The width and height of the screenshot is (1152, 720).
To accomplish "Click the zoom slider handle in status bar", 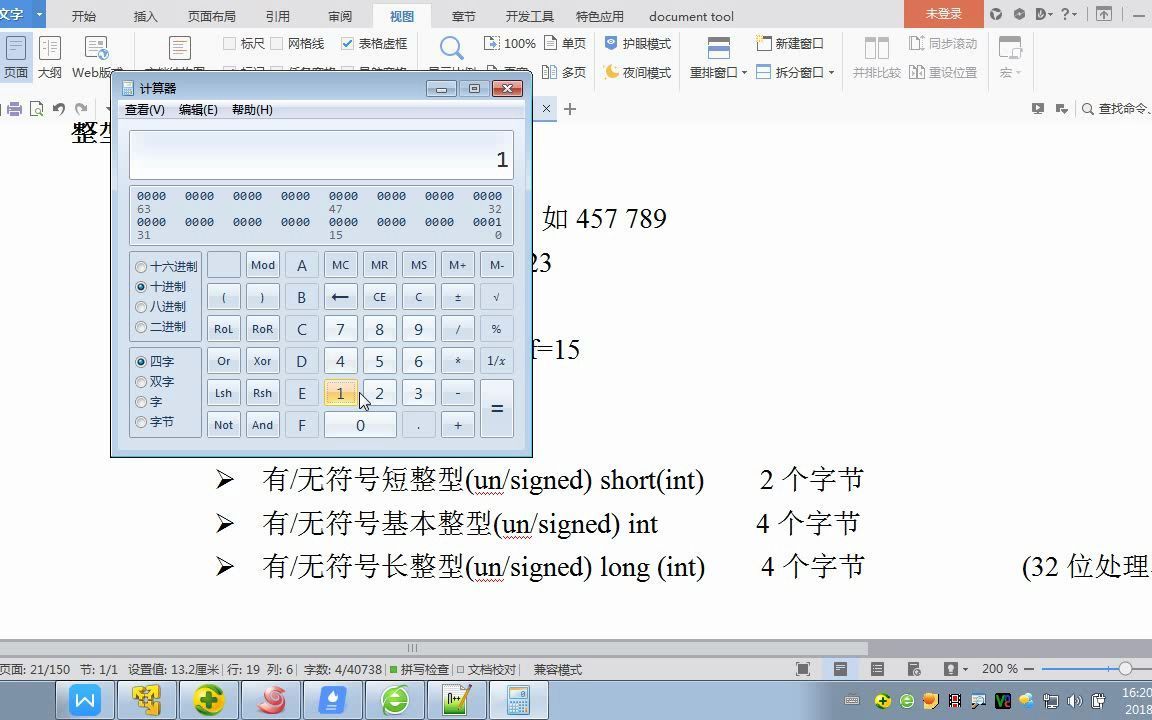I will (1125, 669).
